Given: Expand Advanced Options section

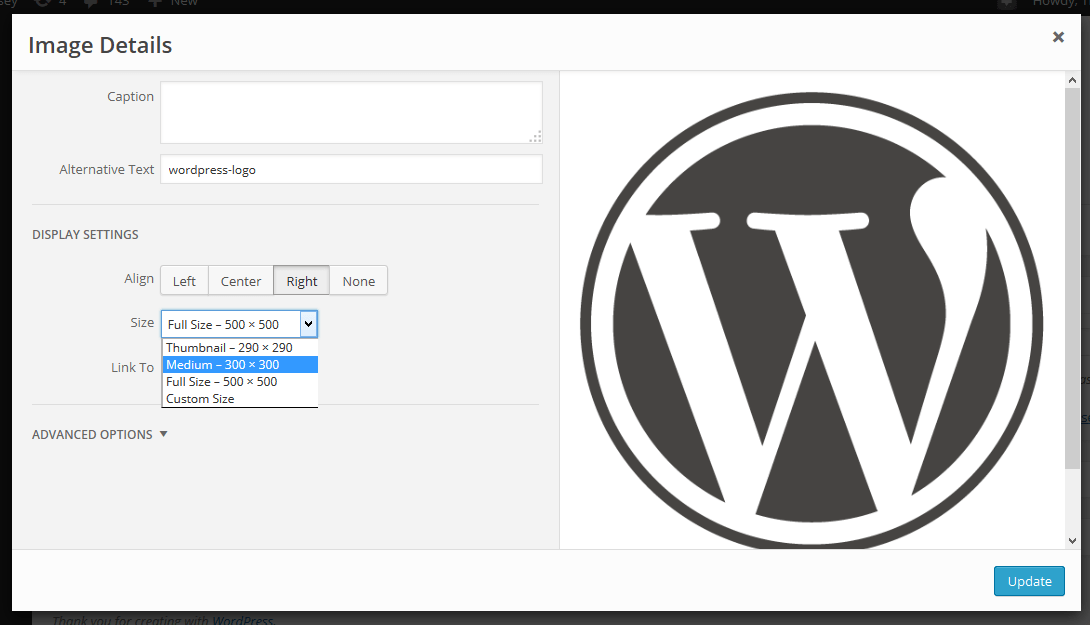Looking at the screenshot, I should pos(99,435).
